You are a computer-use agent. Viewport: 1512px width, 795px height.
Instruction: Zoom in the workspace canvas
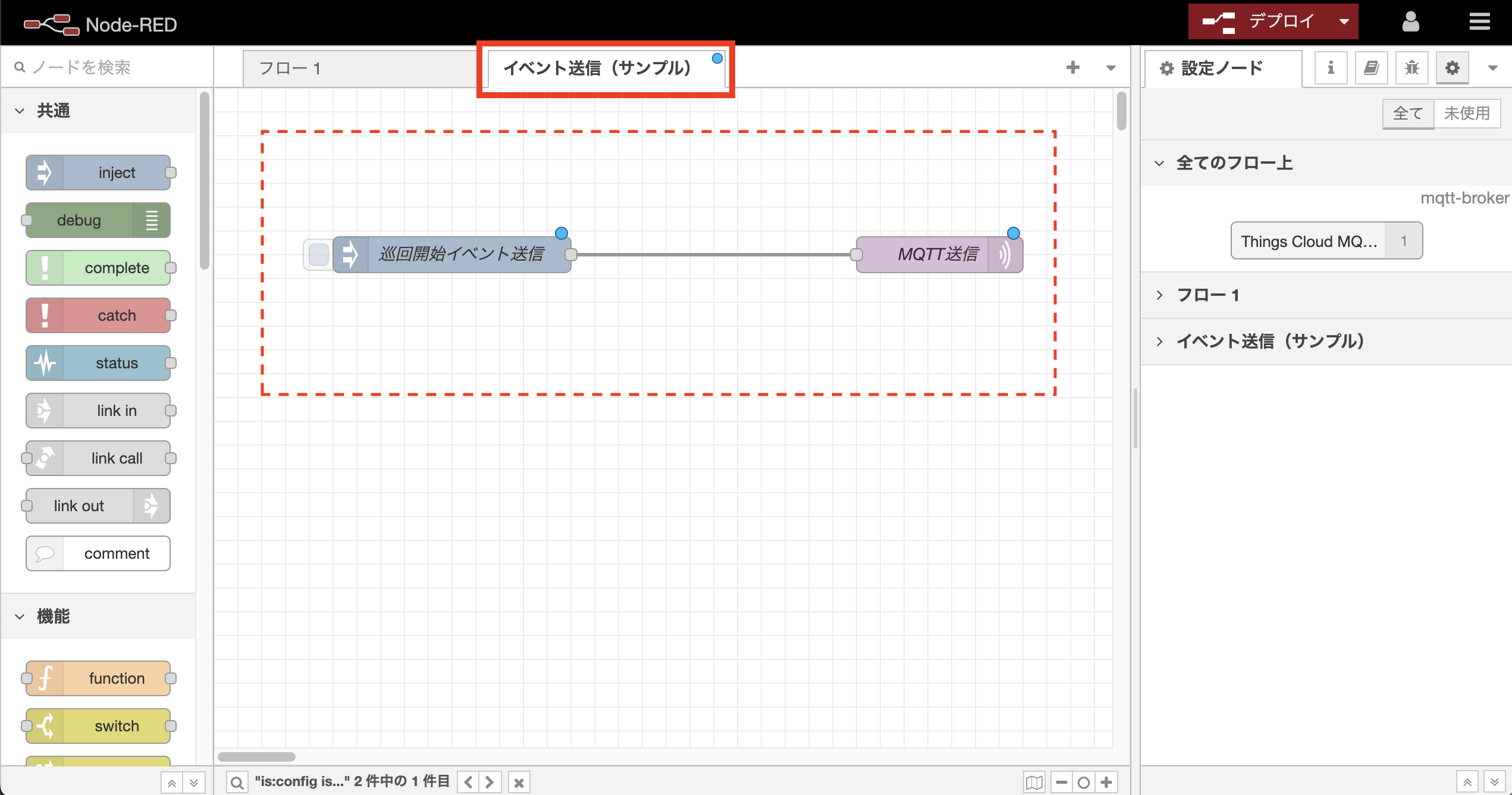click(1106, 782)
